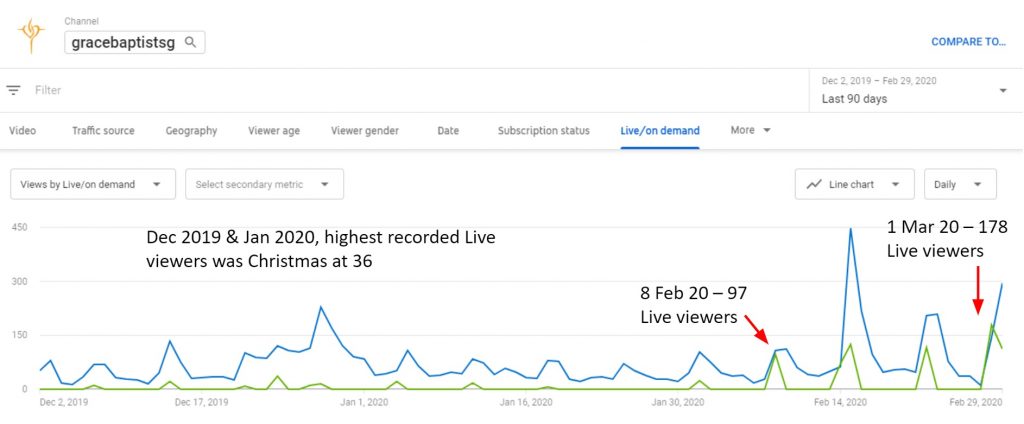Click the filter lines icon

click(14, 90)
